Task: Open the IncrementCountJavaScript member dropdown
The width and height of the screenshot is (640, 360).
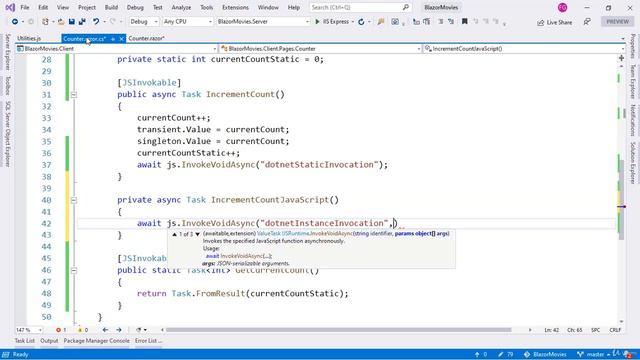Action: 524,49
